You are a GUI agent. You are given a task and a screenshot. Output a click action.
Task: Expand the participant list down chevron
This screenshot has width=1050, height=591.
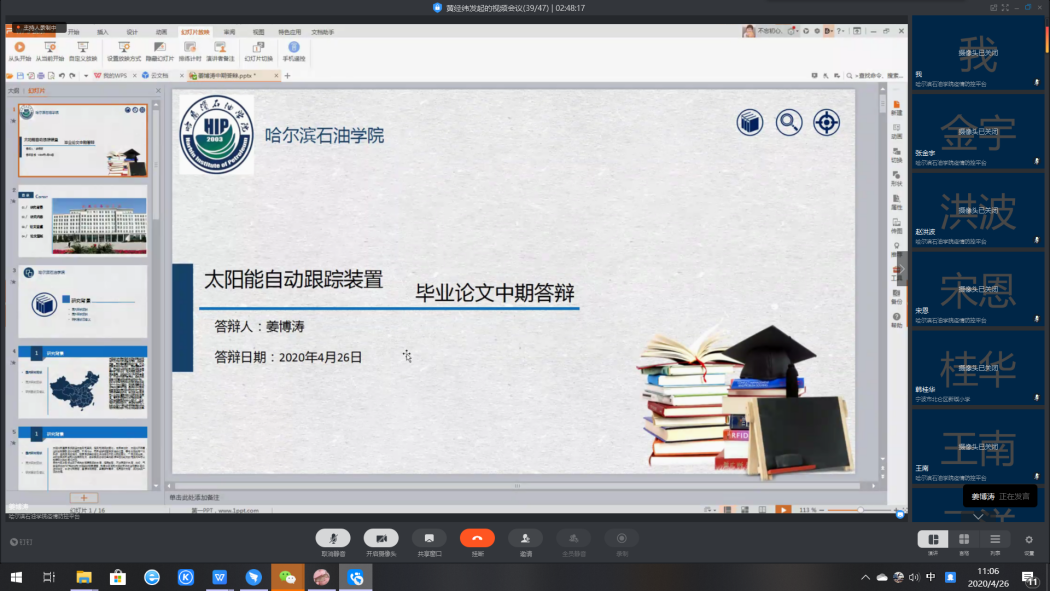click(978, 516)
